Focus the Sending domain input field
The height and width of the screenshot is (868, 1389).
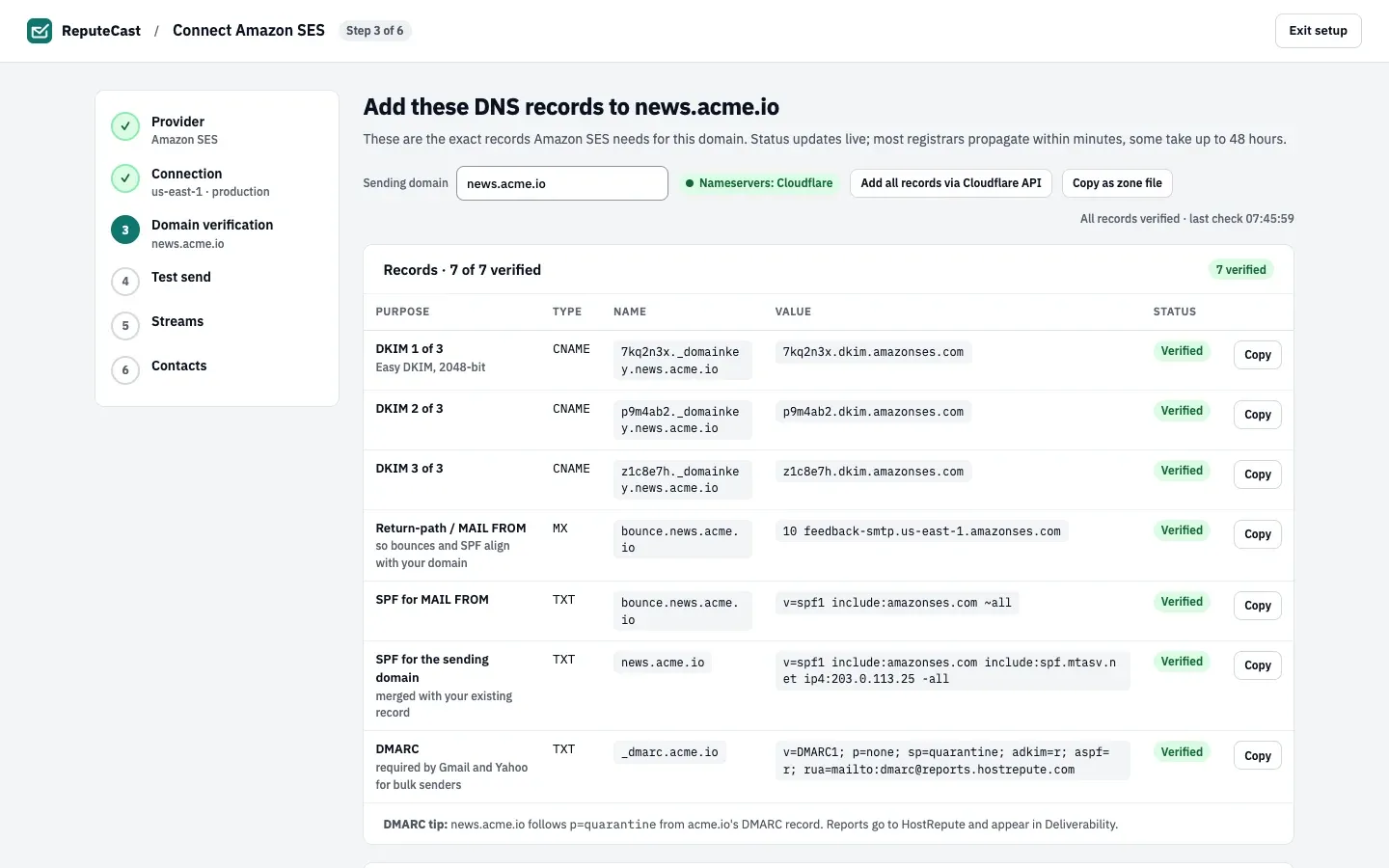(562, 183)
